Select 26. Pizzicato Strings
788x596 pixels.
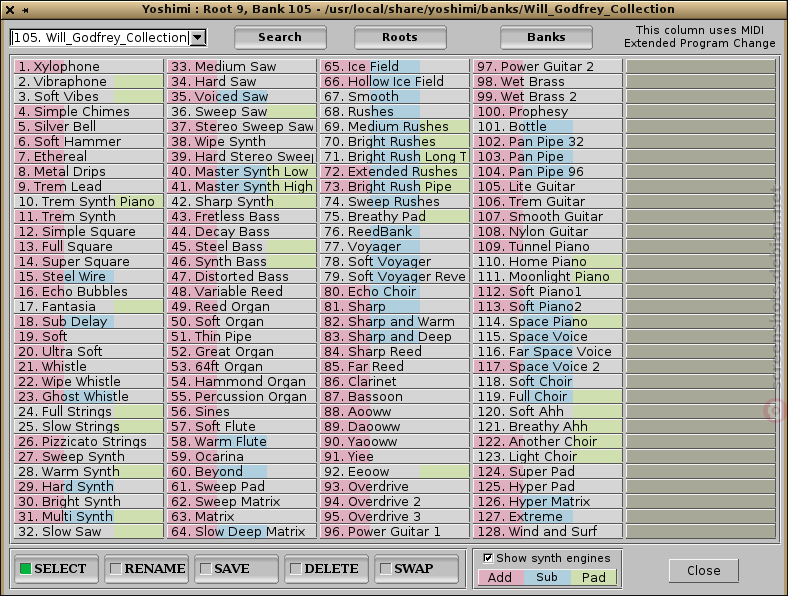pyautogui.click(x=89, y=442)
